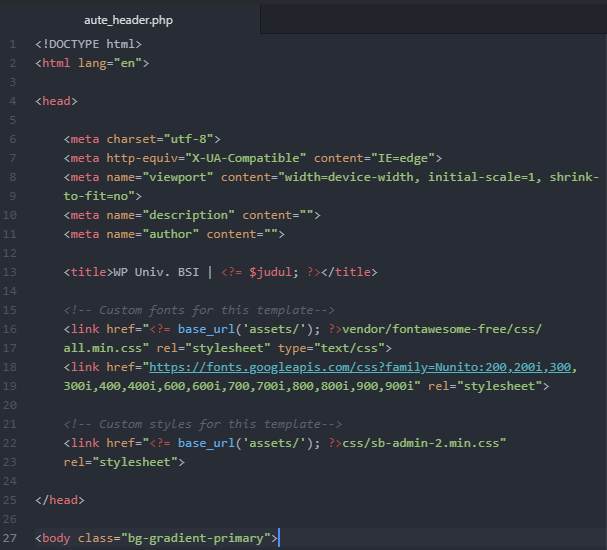Click the 'Custom styles for this template' comment
607x550 pixels.
(x=203, y=424)
